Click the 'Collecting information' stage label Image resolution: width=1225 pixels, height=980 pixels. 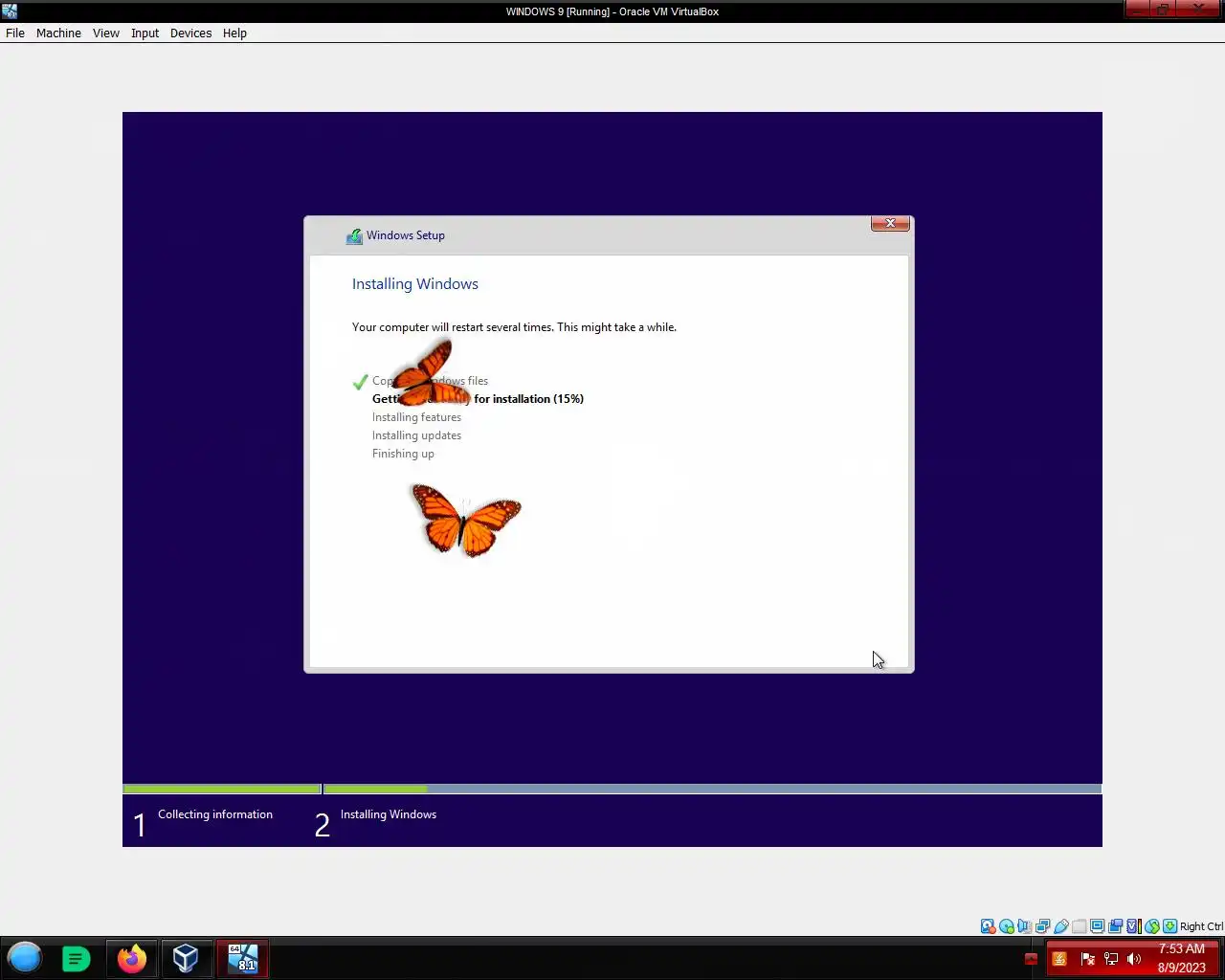tap(215, 814)
